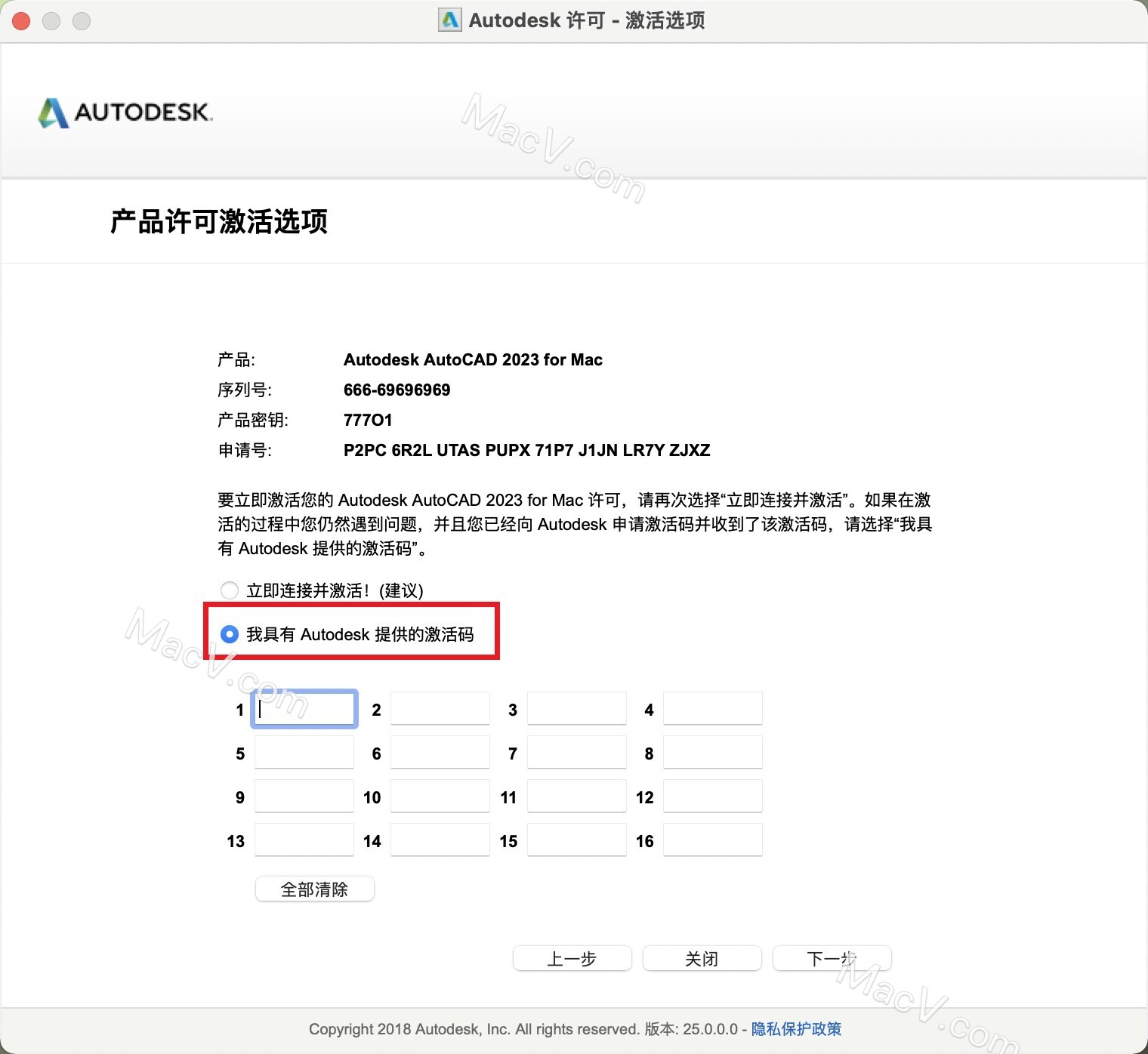This screenshot has width=1148, height=1054.
Task: Click activation code field 13
Action: tap(304, 840)
